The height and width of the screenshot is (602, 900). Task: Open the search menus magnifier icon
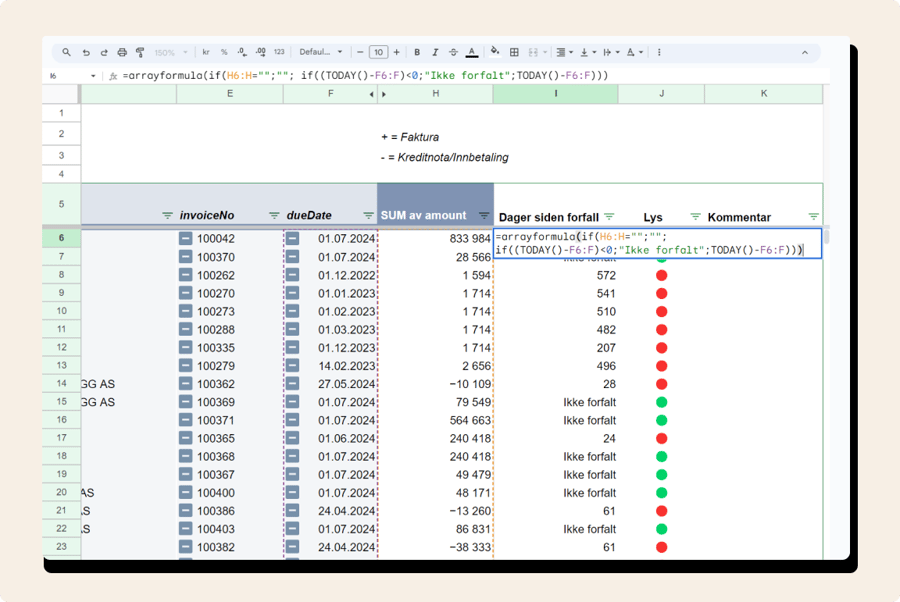67,52
